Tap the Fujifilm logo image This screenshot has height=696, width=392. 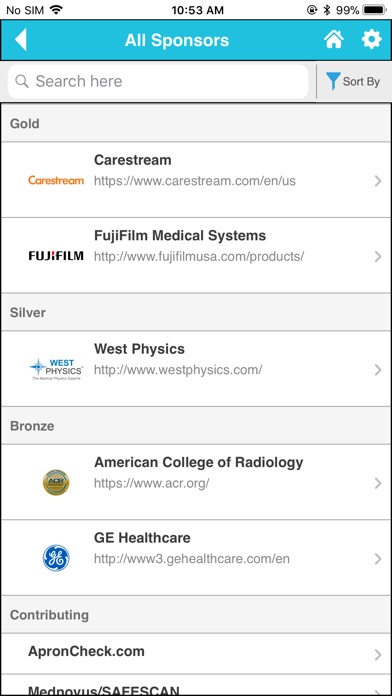(x=56, y=256)
